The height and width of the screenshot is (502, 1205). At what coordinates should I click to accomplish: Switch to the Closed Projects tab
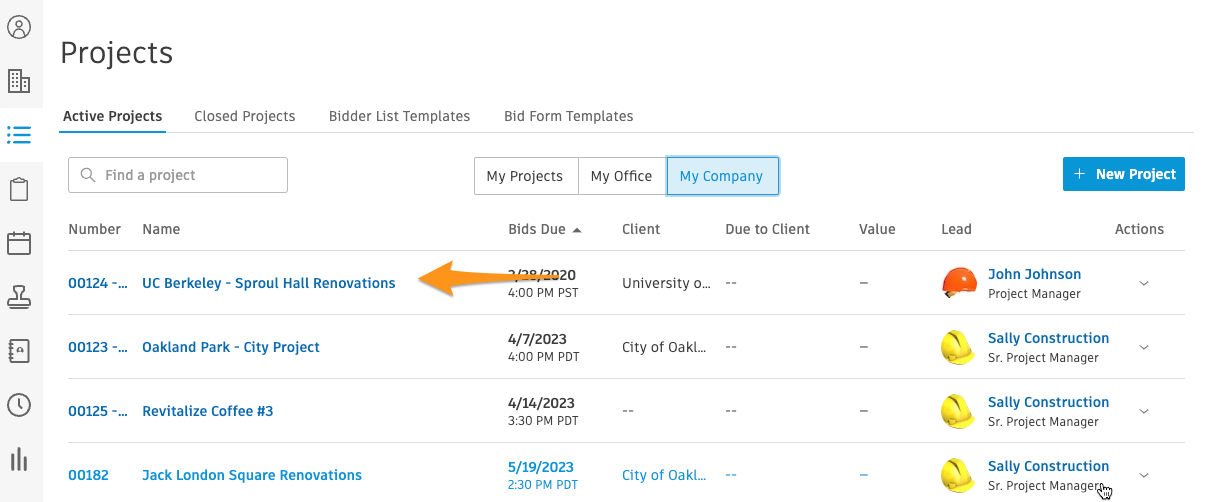click(245, 116)
